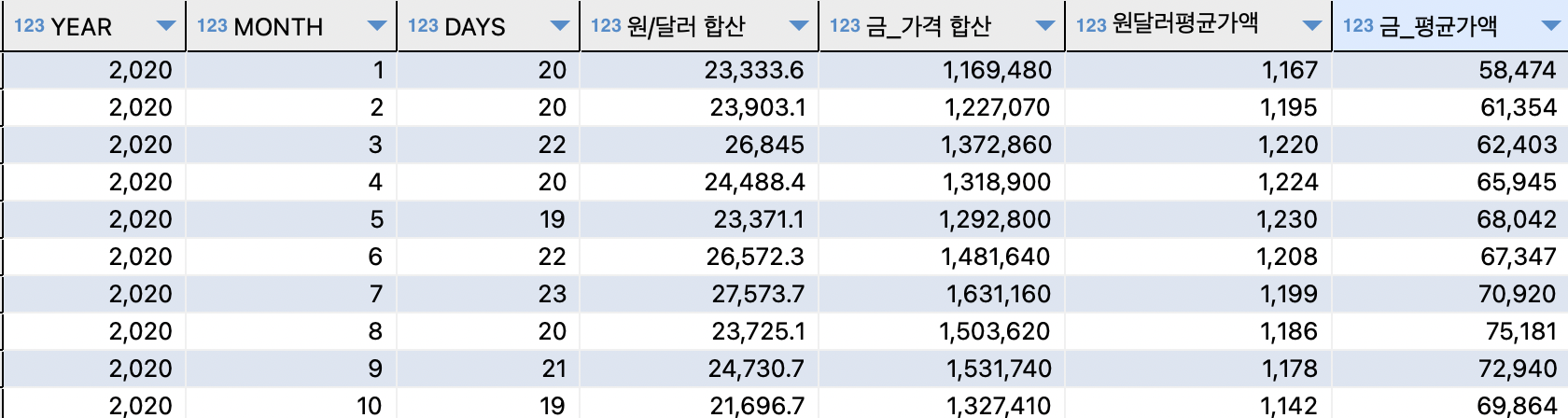
Task: Select cell 24,488.4 in month 4 row
Action: pyautogui.click(x=699, y=182)
